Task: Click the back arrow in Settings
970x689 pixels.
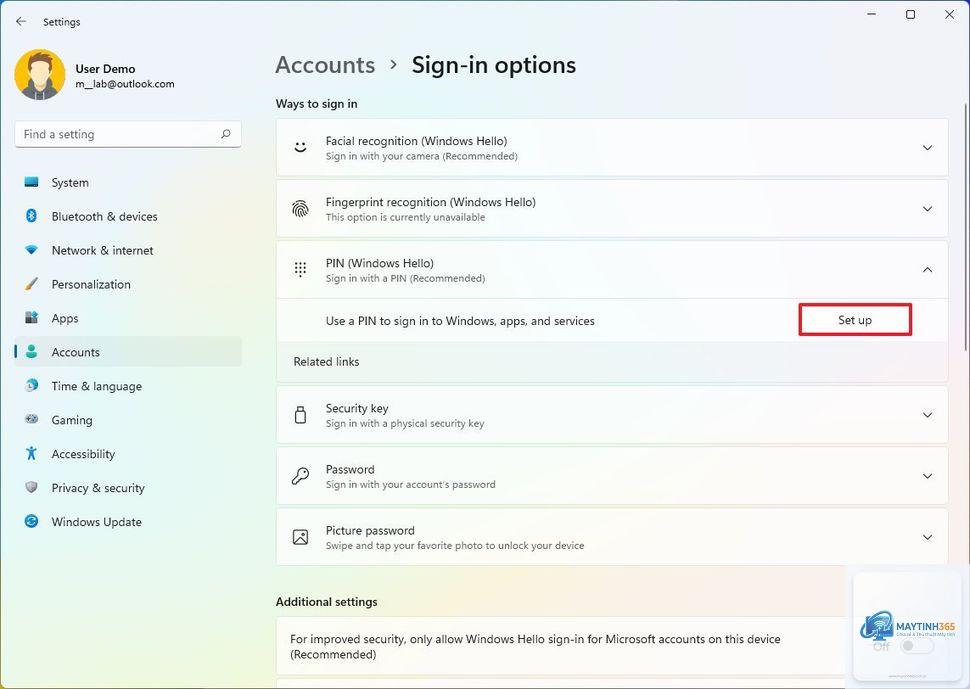Action: click(21, 22)
